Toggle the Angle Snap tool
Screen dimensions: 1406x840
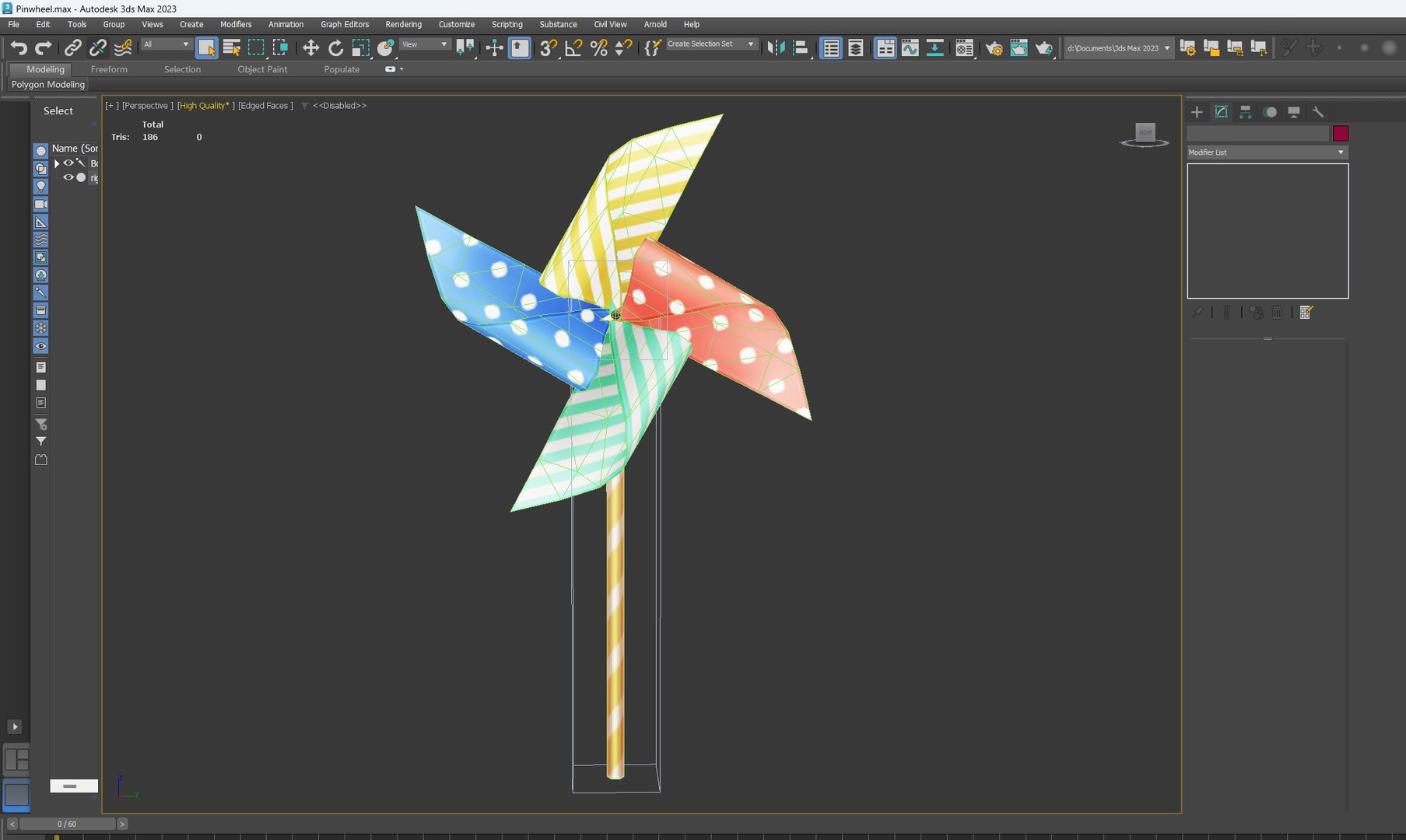pos(573,48)
